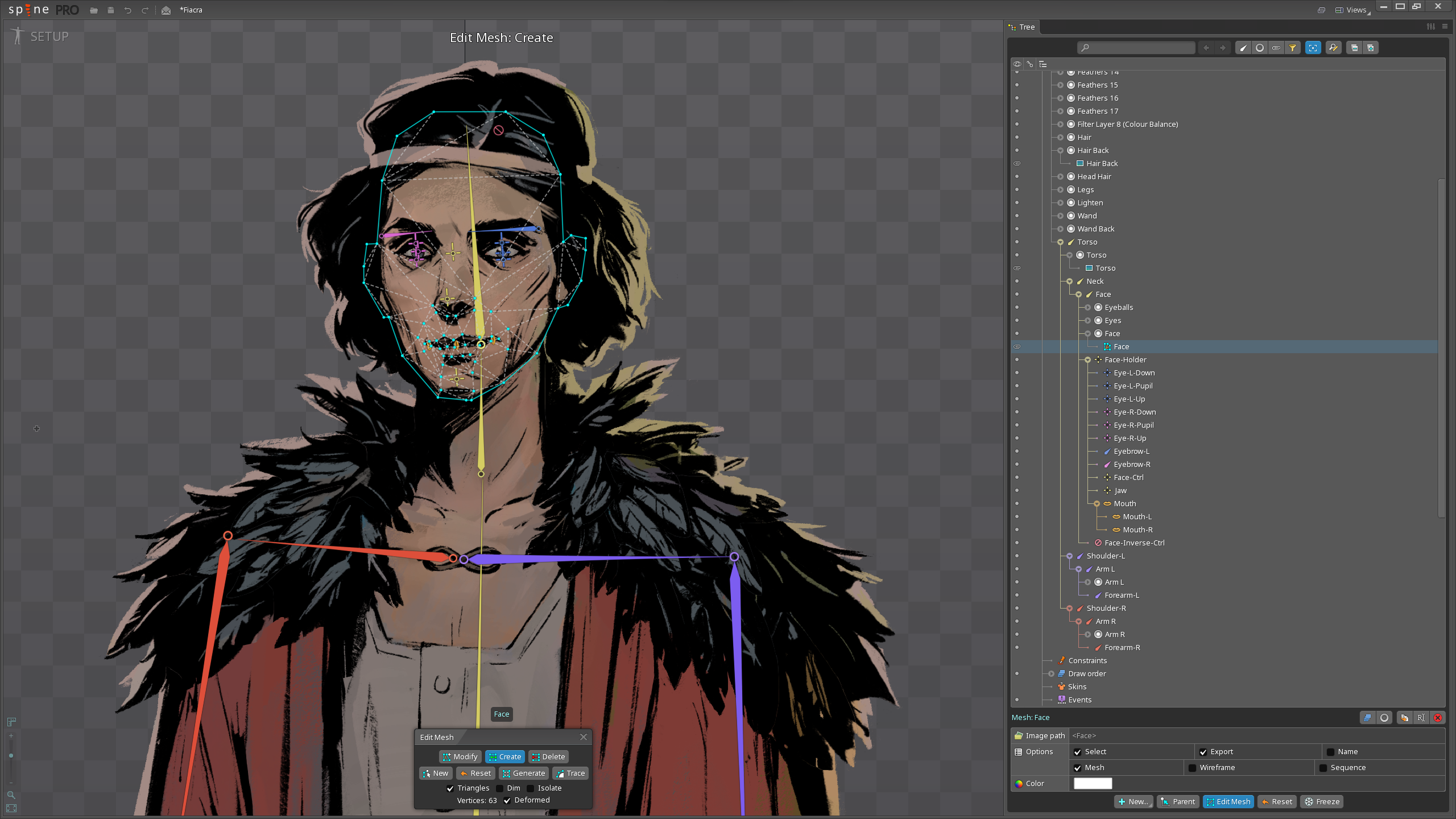Toggle the Triangles checkbox
This screenshot has width=1456, height=819.
(450, 788)
